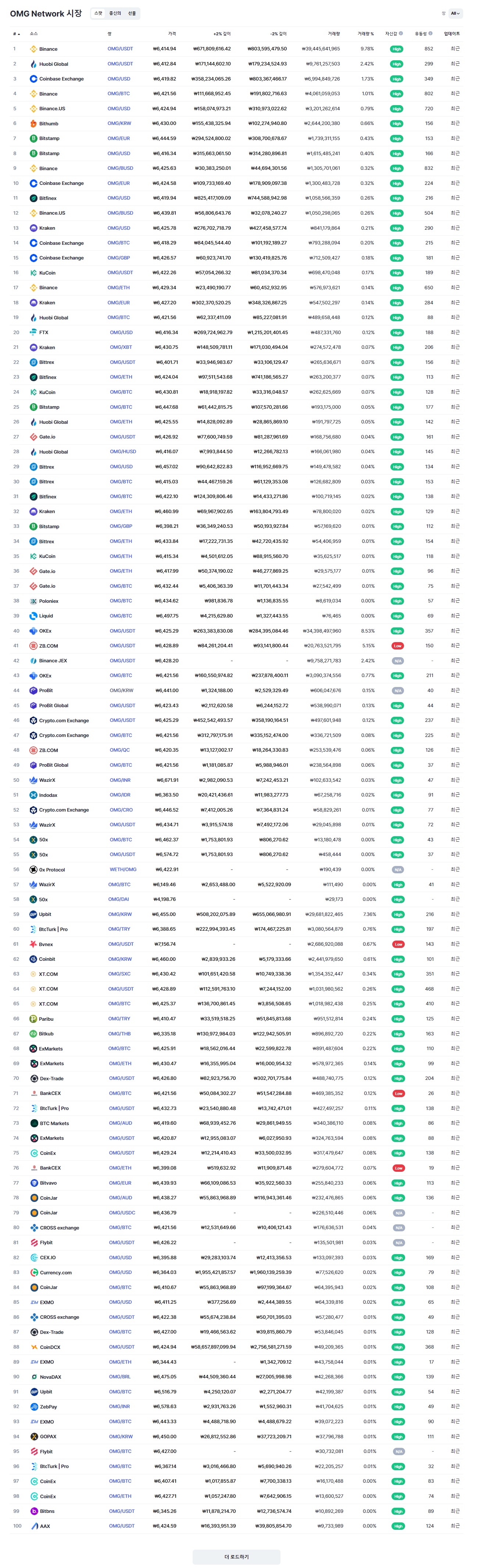Click the AAX exchange logo

coord(34,1526)
